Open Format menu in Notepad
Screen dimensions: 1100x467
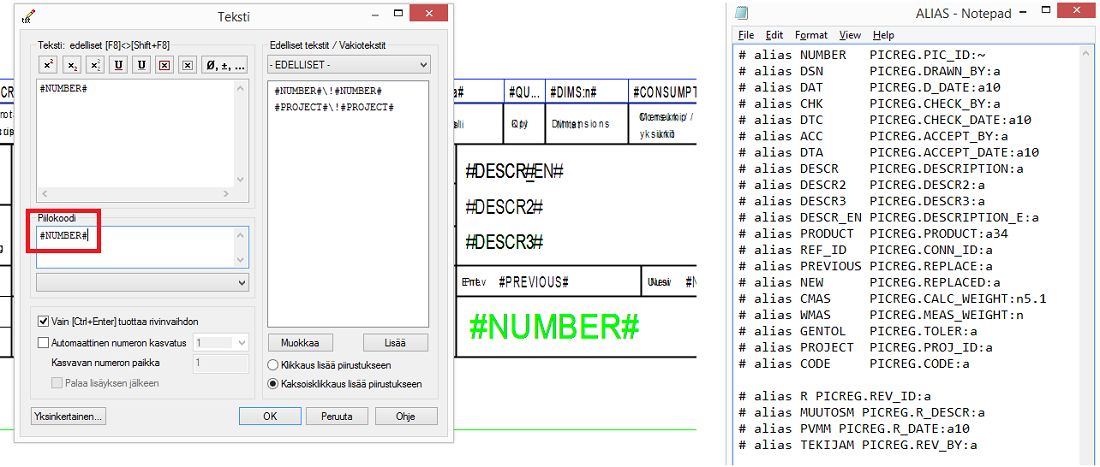point(811,35)
